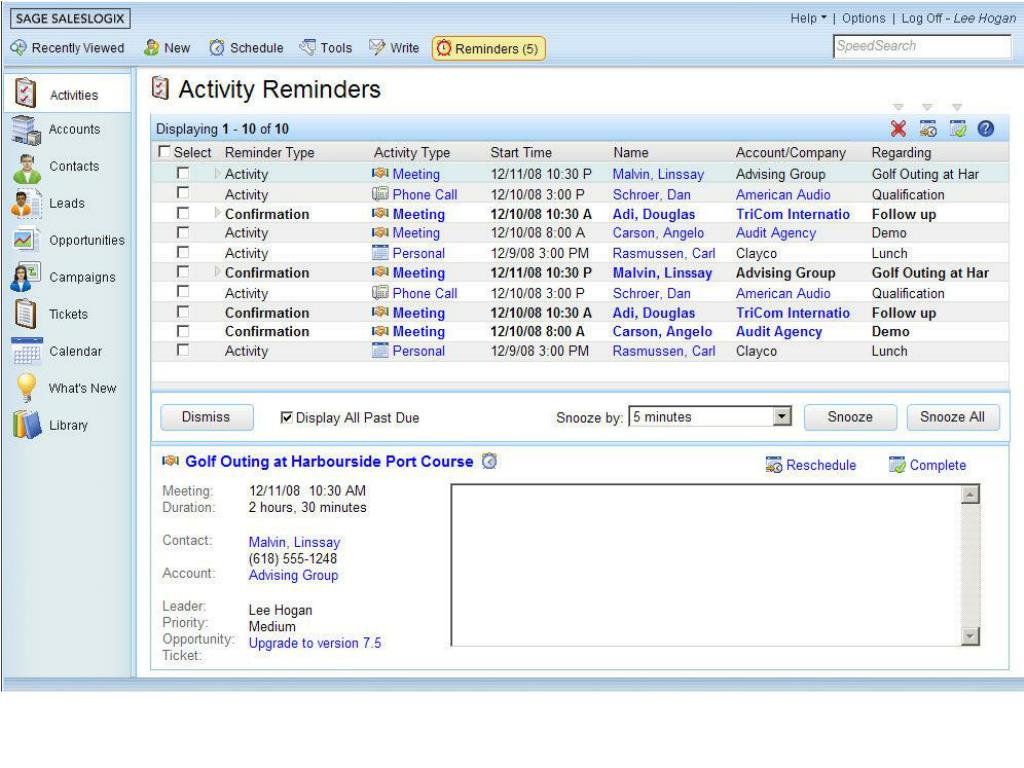Open the What's New lightbulb icon
Viewport: 1024px width, 768px height.
coord(27,387)
